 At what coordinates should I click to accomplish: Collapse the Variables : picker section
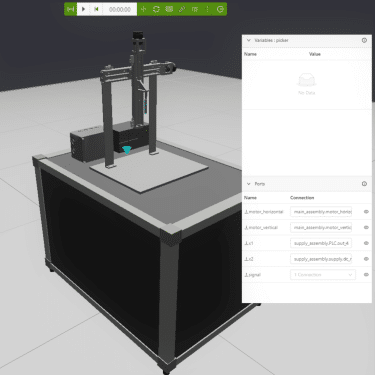click(249, 40)
